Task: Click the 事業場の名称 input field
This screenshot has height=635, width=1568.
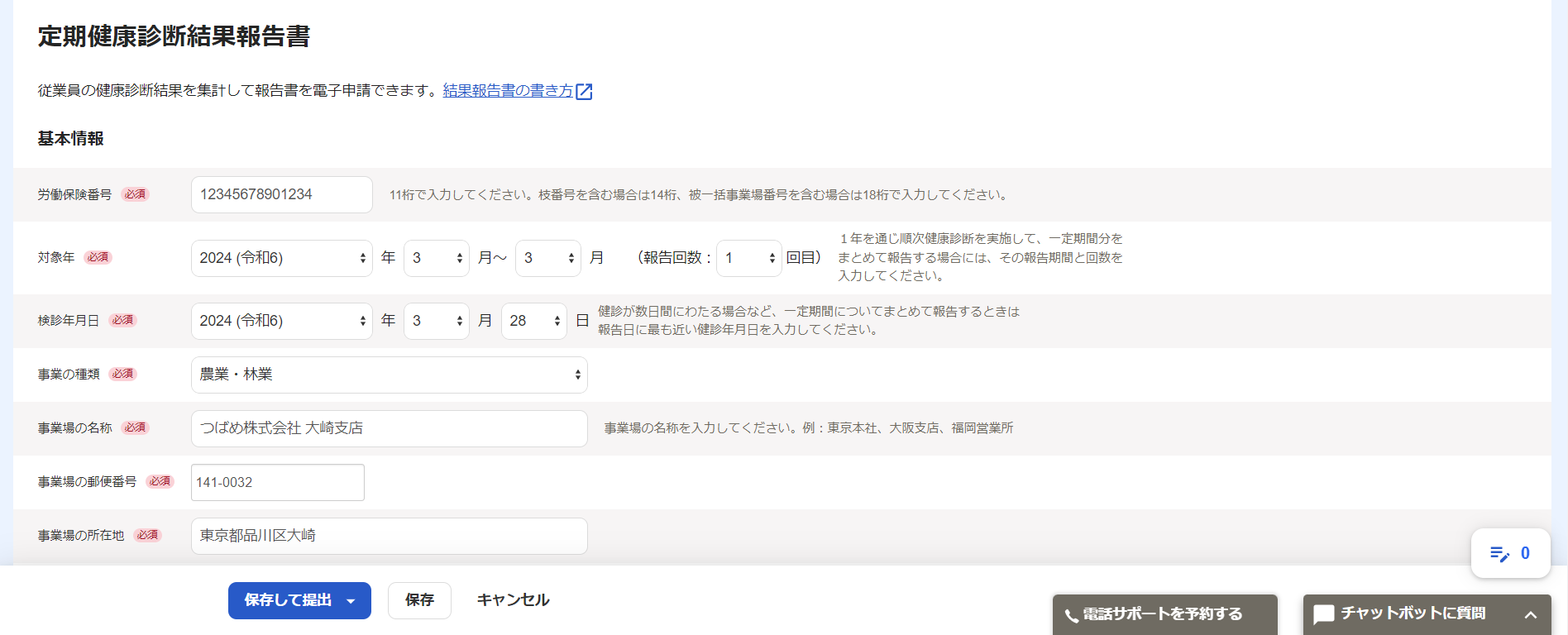Action: pos(390,428)
